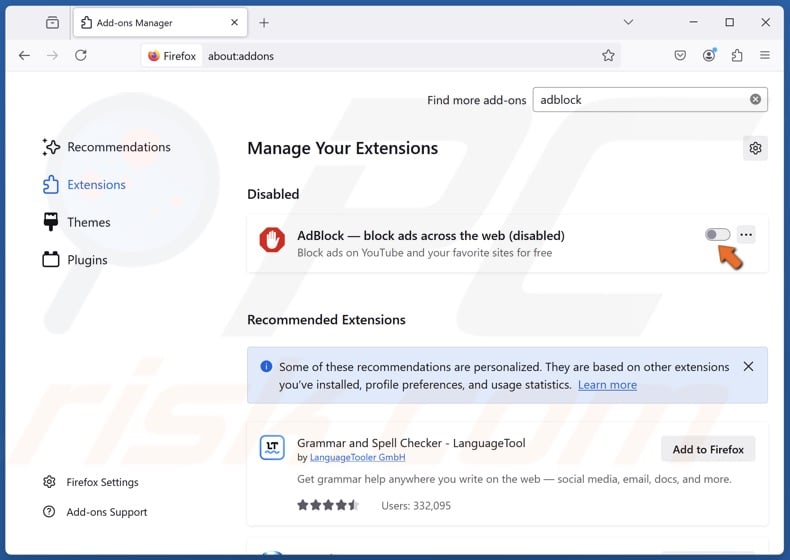The height and width of the screenshot is (560, 790).
Task: Go back to previous page
Action: pyautogui.click(x=24, y=55)
